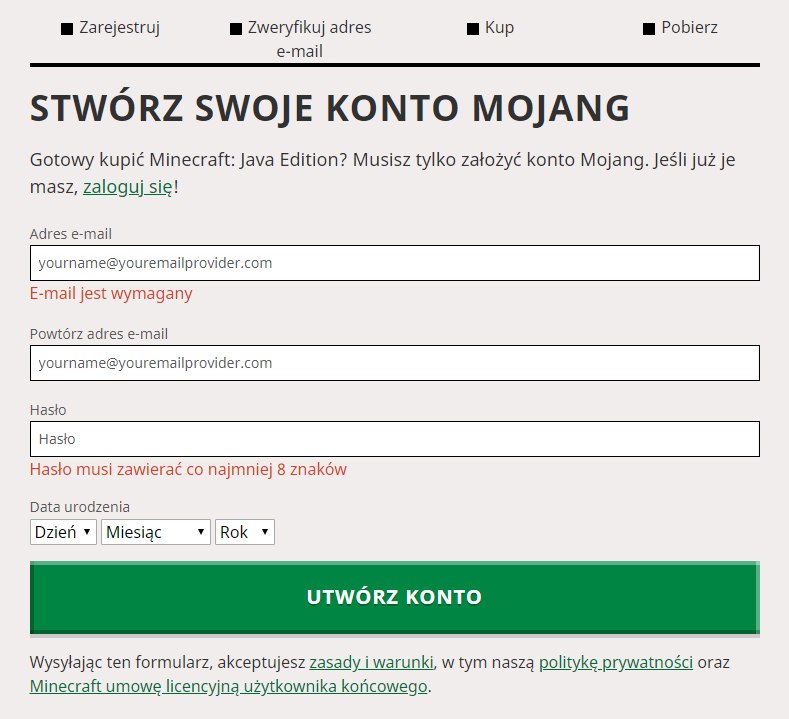Click the 'E-mail jest wymagany' error text
Screen dimensions: 789x719
click(x=111, y=293)
